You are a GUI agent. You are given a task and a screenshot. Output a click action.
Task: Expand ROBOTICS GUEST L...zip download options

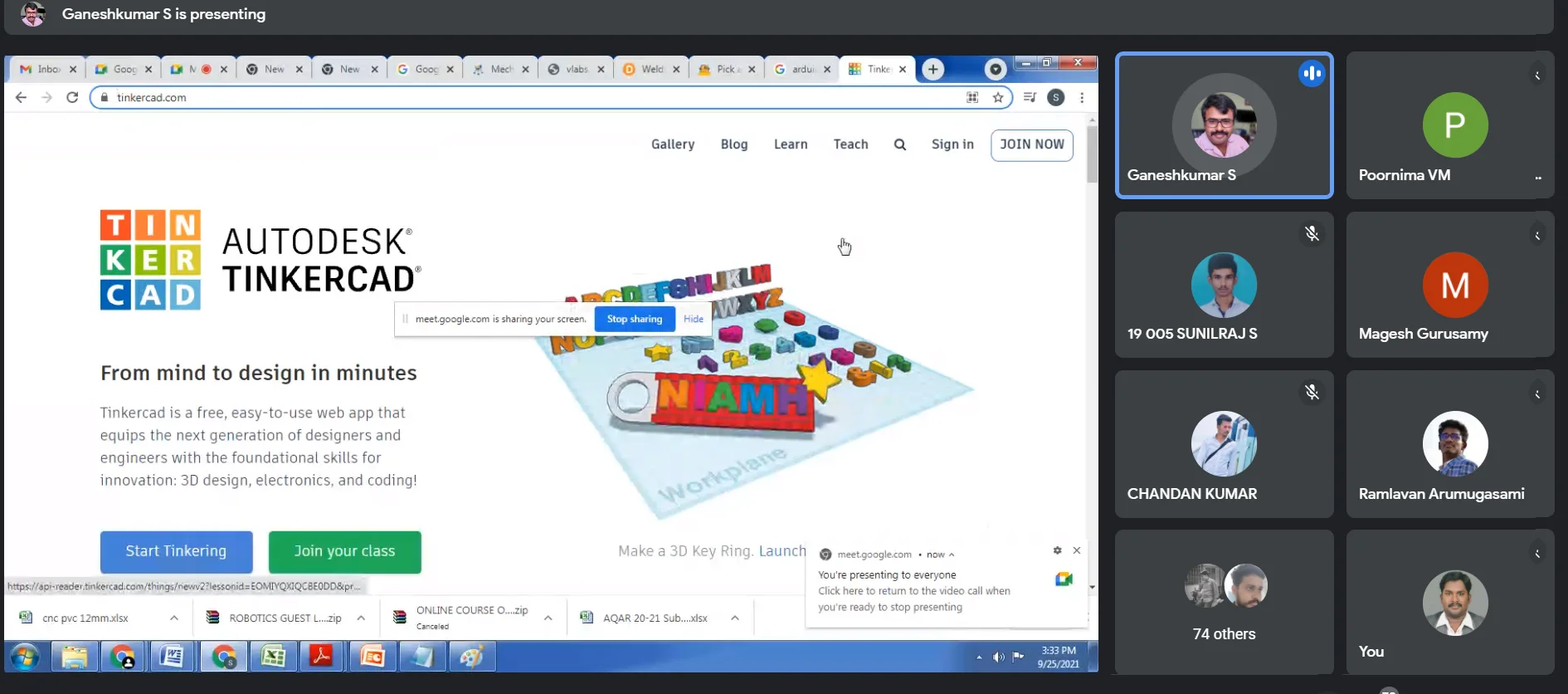click(361, 618)
